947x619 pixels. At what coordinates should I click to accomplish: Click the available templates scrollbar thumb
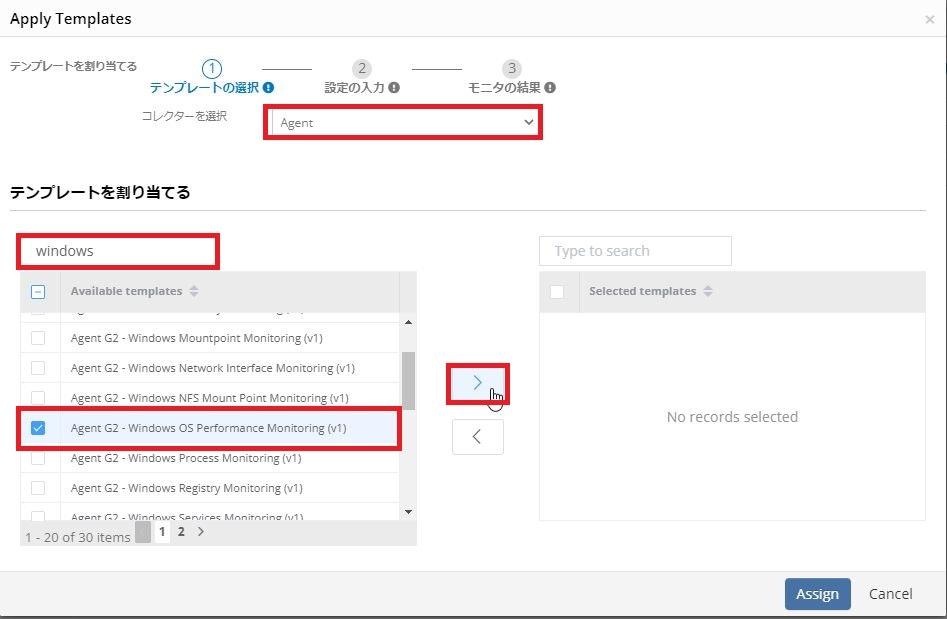[x=408, y=380]
